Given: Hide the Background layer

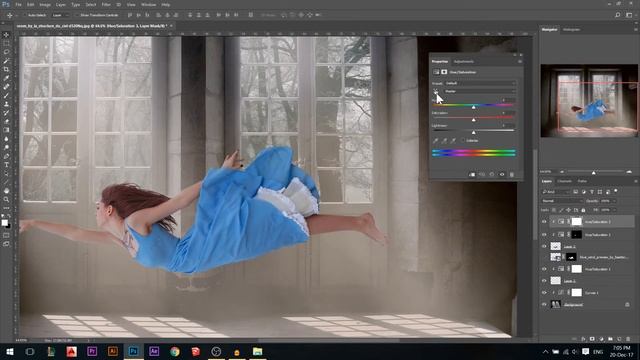Looking at the screenshot, I should (544, 304).
